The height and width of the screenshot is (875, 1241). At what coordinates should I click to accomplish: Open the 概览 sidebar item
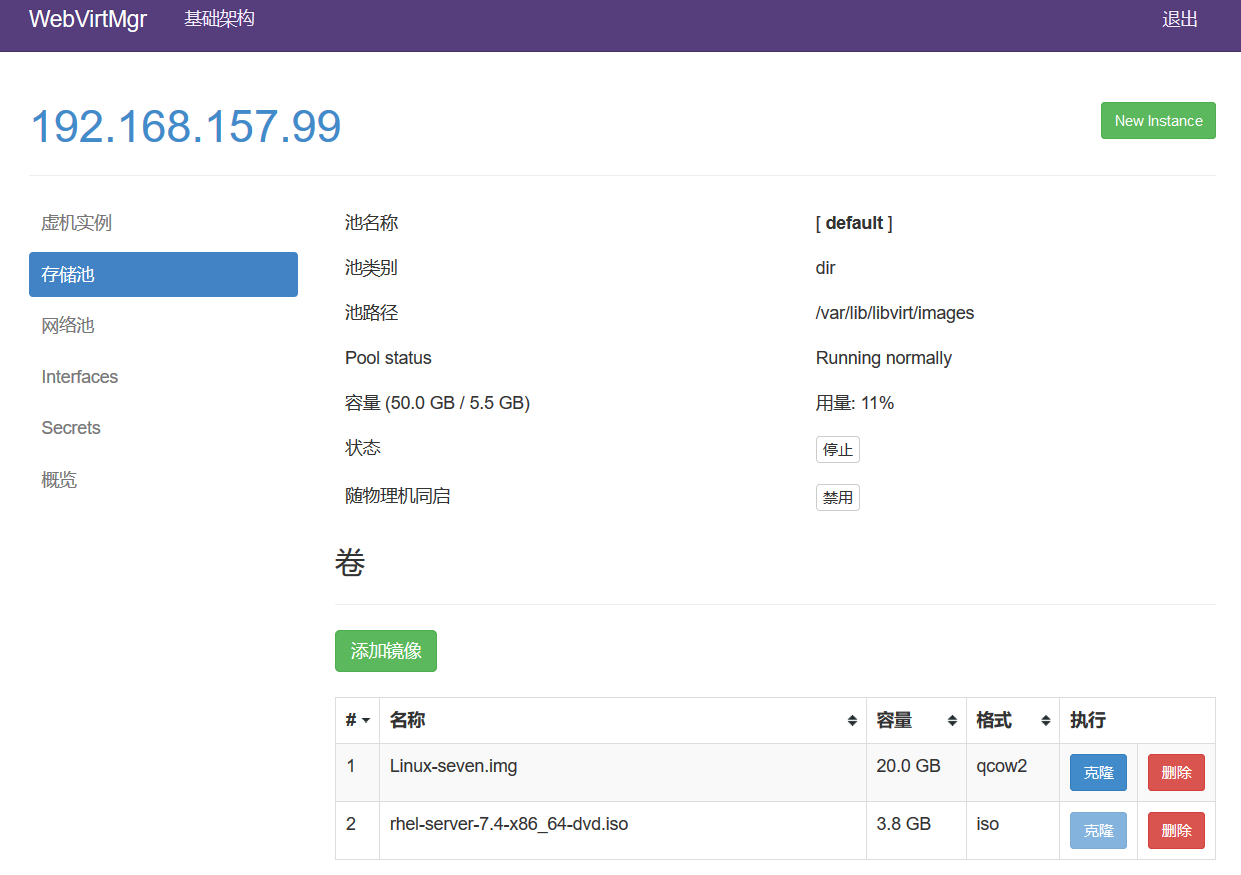[x=163, y=480]
